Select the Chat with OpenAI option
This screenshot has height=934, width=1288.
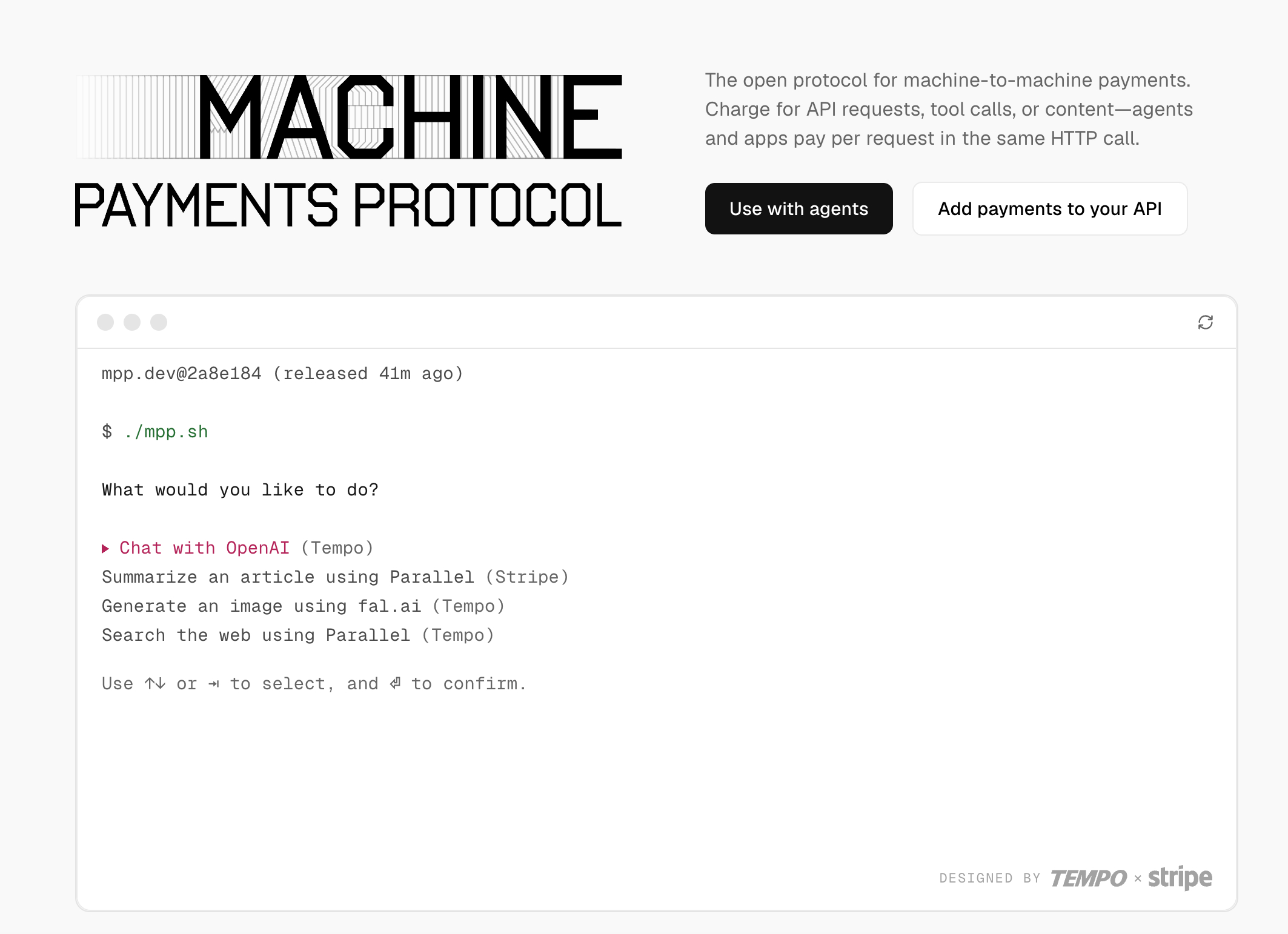point(205,548)
